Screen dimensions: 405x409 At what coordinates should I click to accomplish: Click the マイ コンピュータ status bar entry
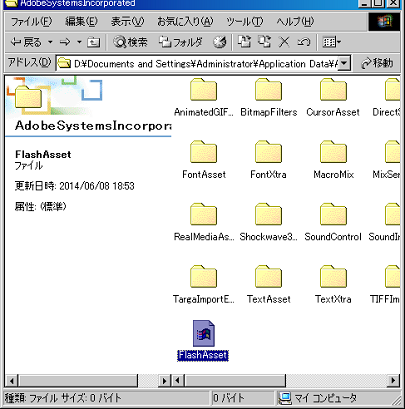pos(318,398)
